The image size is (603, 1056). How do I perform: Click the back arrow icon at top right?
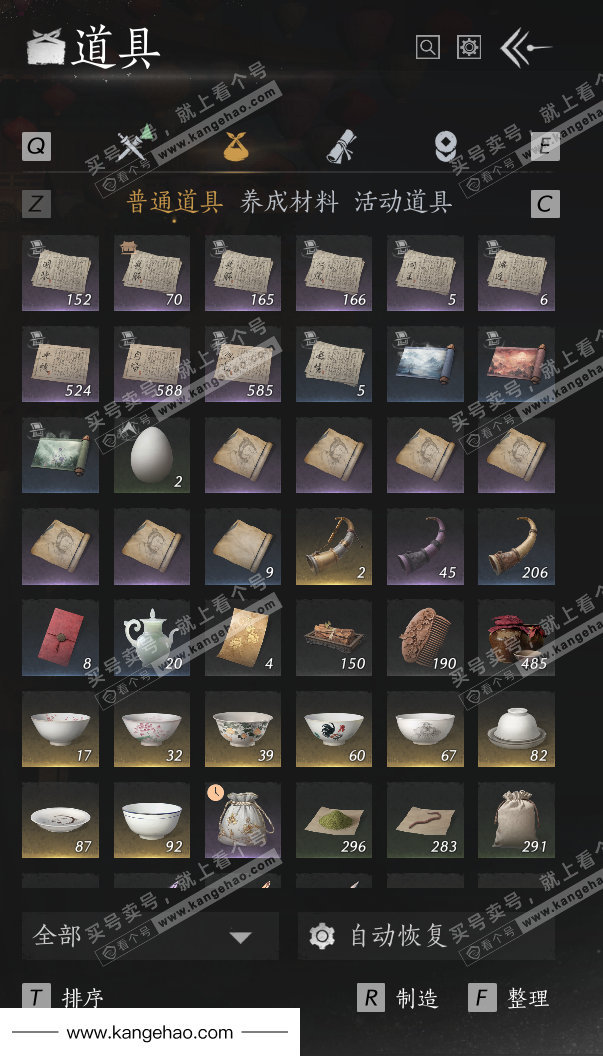526,47
